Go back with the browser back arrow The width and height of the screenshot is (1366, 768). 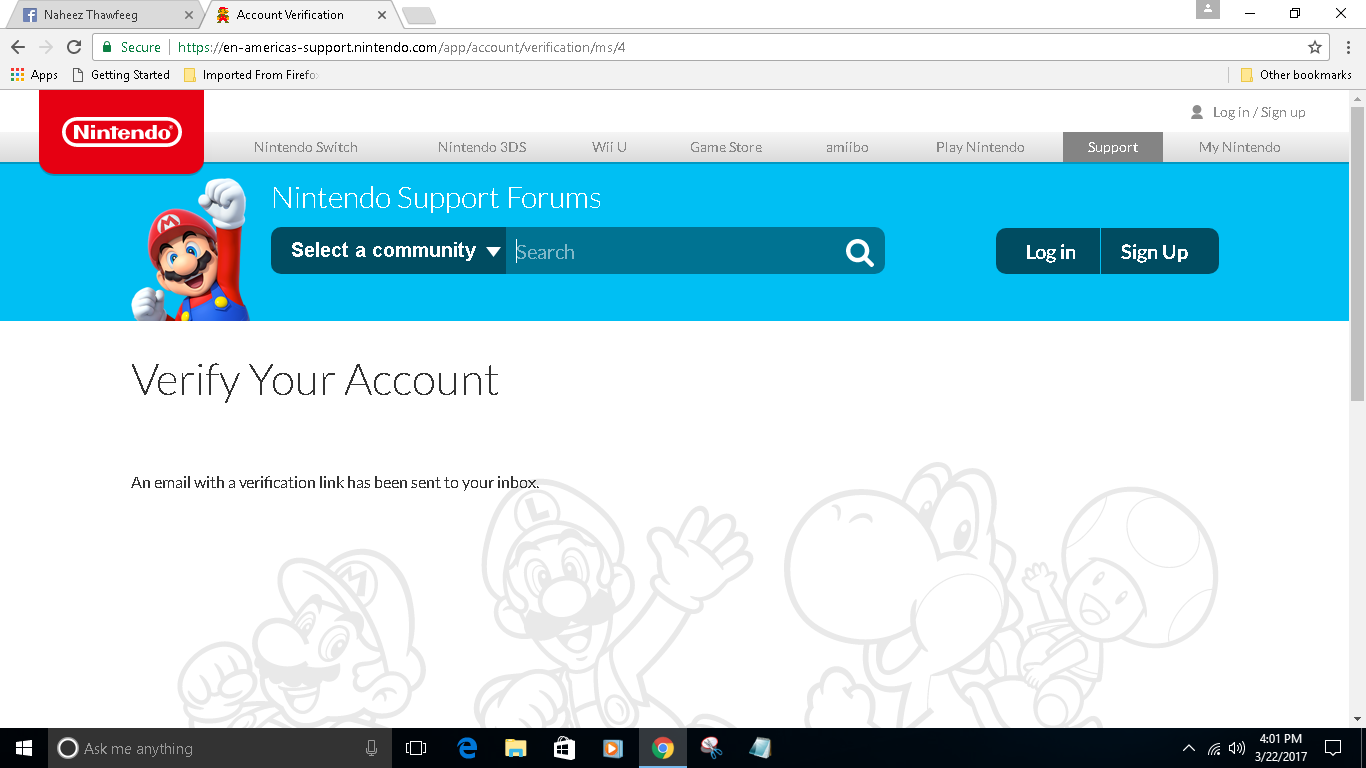click(18, 47)
